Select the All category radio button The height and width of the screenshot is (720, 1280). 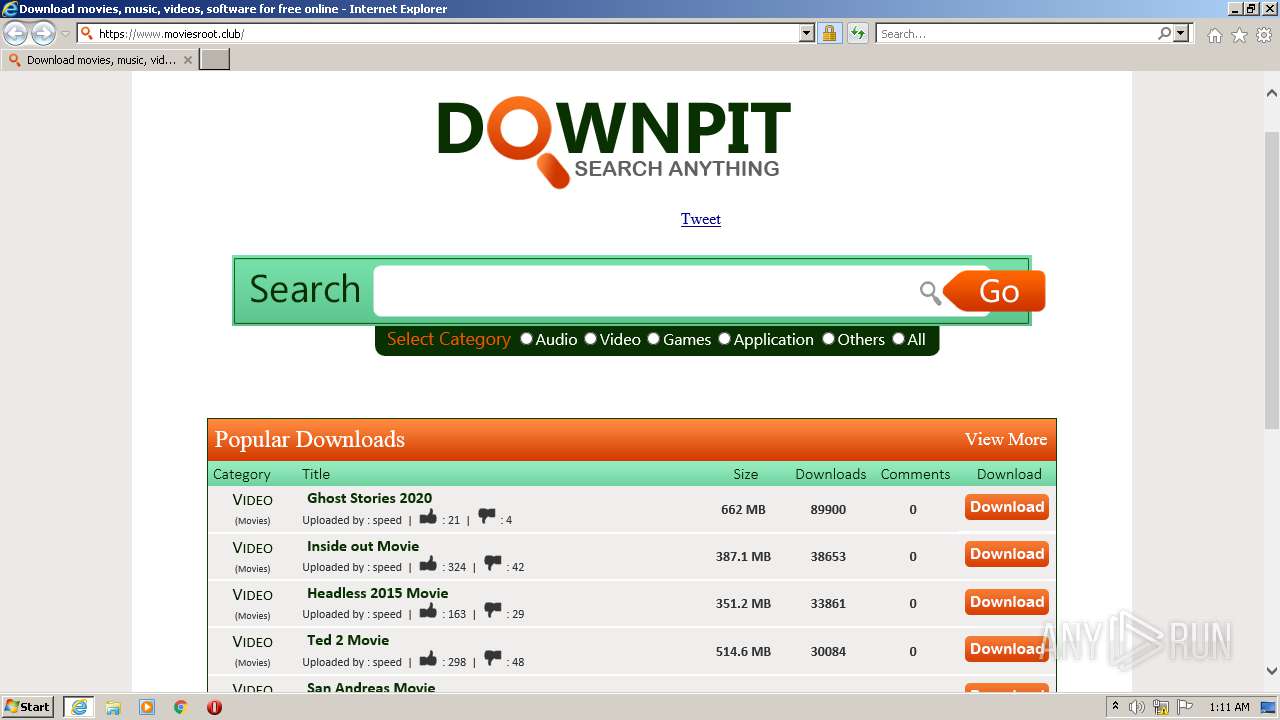[898, 339]
